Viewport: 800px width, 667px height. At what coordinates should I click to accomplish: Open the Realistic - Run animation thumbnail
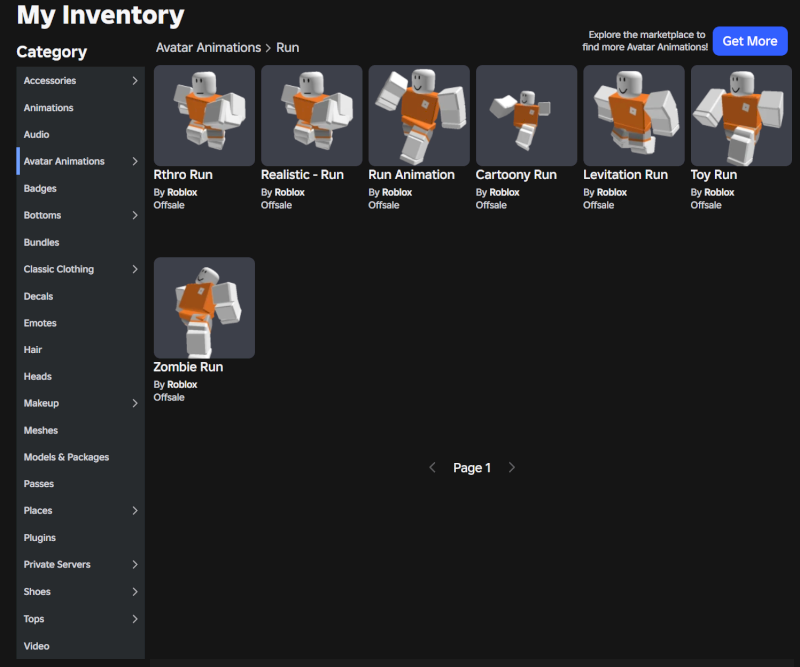pyautogui.click(x=312, y=115)
